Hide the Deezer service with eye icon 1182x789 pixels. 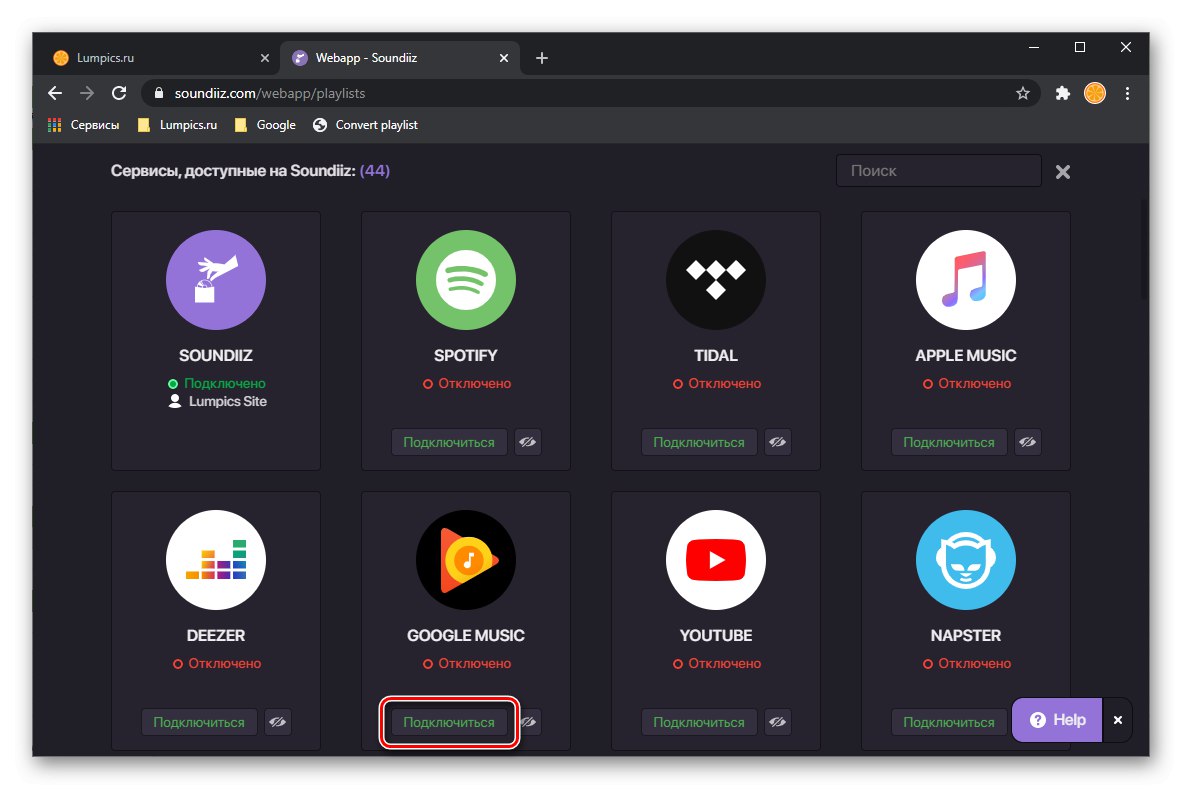pyautogui.click(x=278, y=722)
